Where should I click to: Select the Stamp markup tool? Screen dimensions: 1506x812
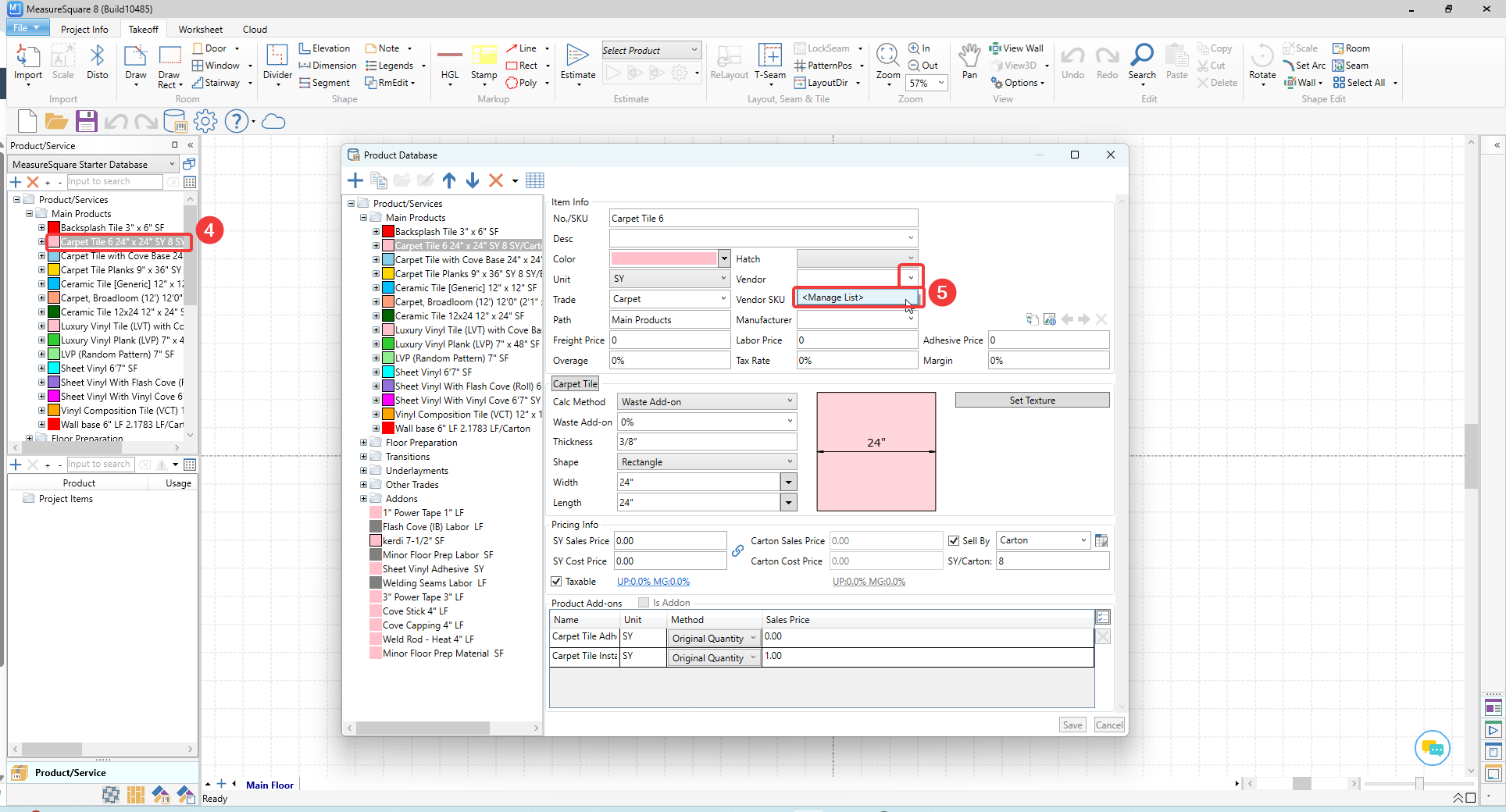pos(484,64)
